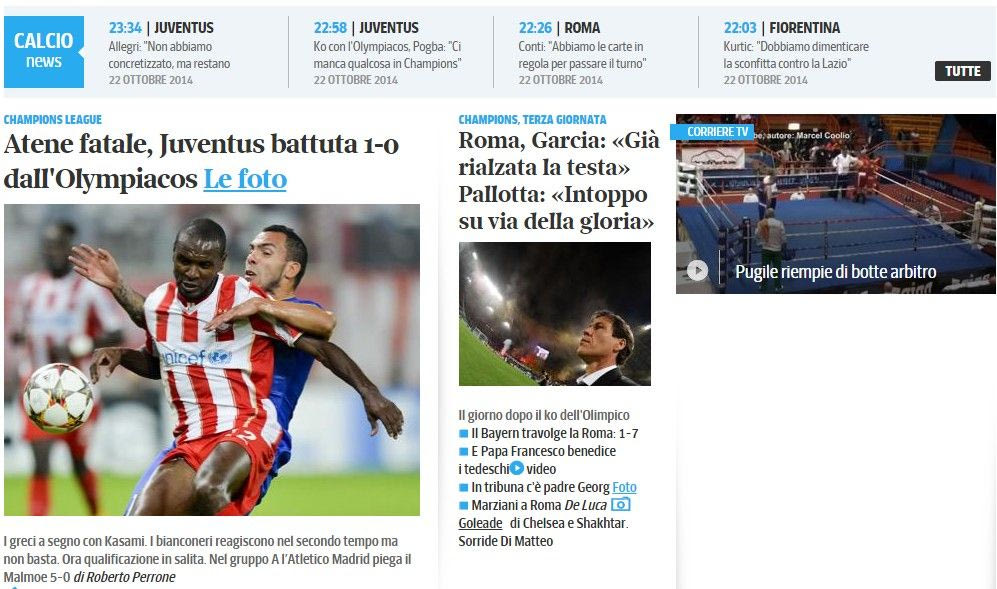
Task: Play the boxing video with the play icon
Action: [697, 271]
